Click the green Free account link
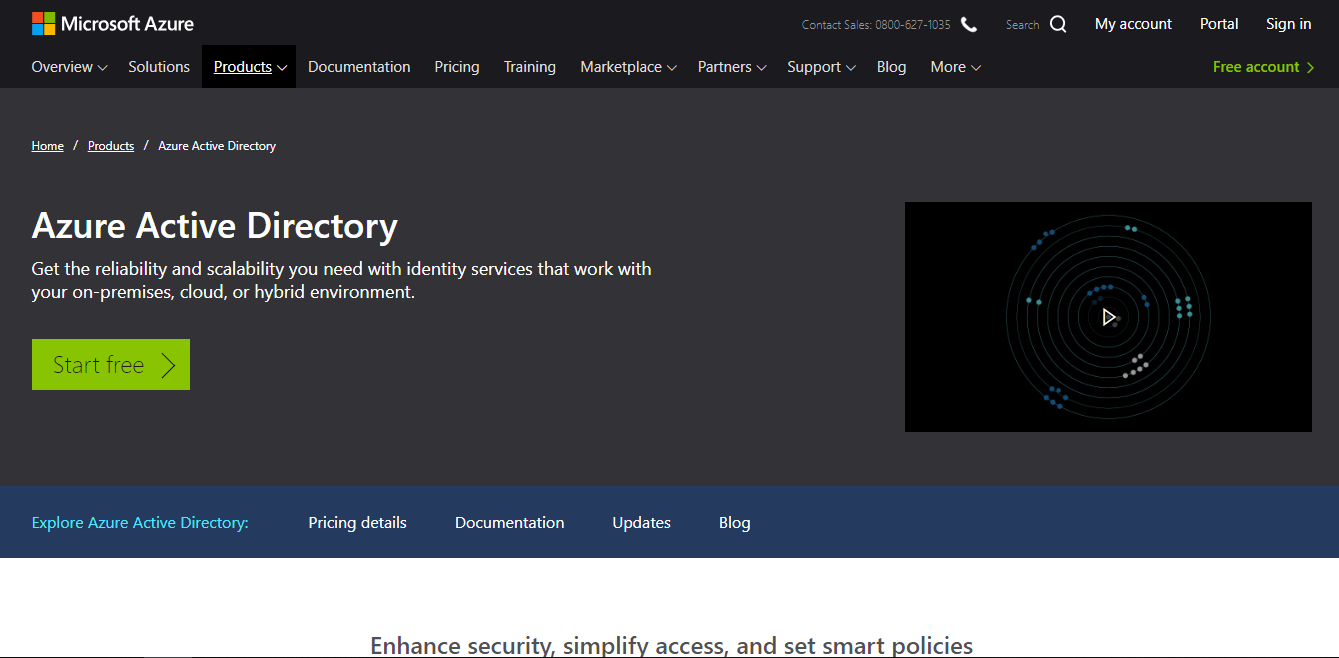 point(1256,67)
